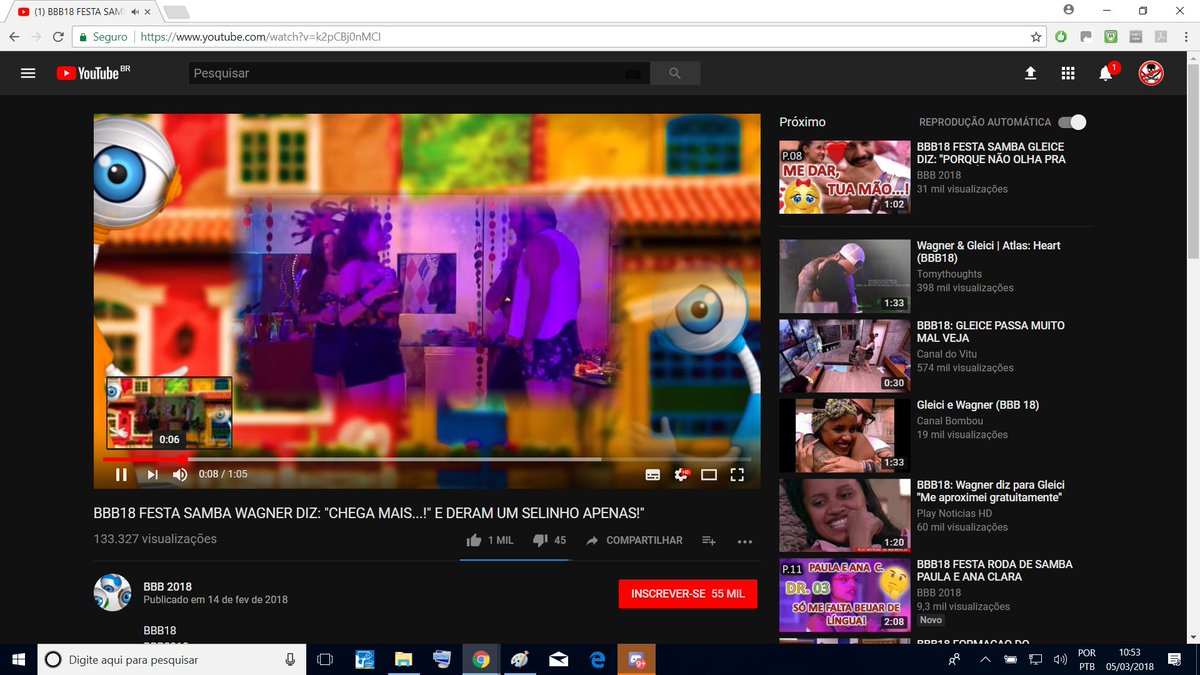Open 'BBB18: GLEICE PASSA MUITO MAL VEJA'
1200x675 pixels.
point(991,332)
